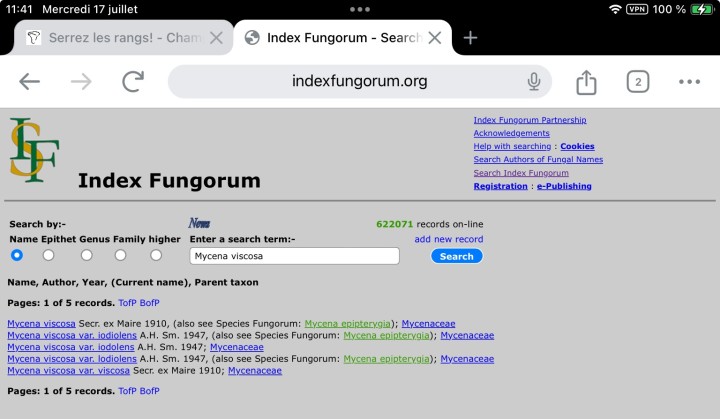The image size is (720, 419).
Task: Click the search term input field
Action: (294, 256)
